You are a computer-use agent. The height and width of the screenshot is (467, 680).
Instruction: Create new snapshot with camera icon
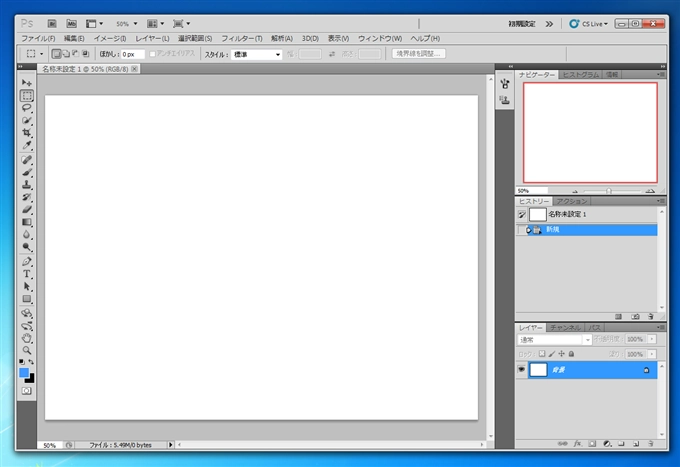(635, 317)
